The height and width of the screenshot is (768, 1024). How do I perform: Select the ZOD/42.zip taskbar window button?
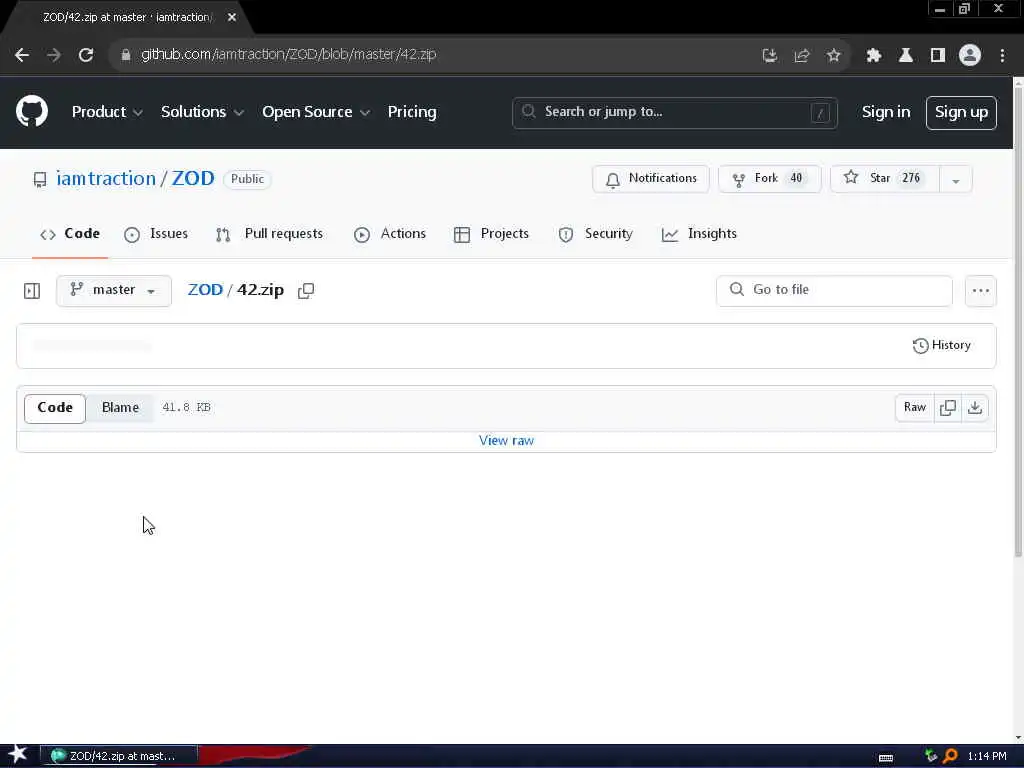[119, 756]
